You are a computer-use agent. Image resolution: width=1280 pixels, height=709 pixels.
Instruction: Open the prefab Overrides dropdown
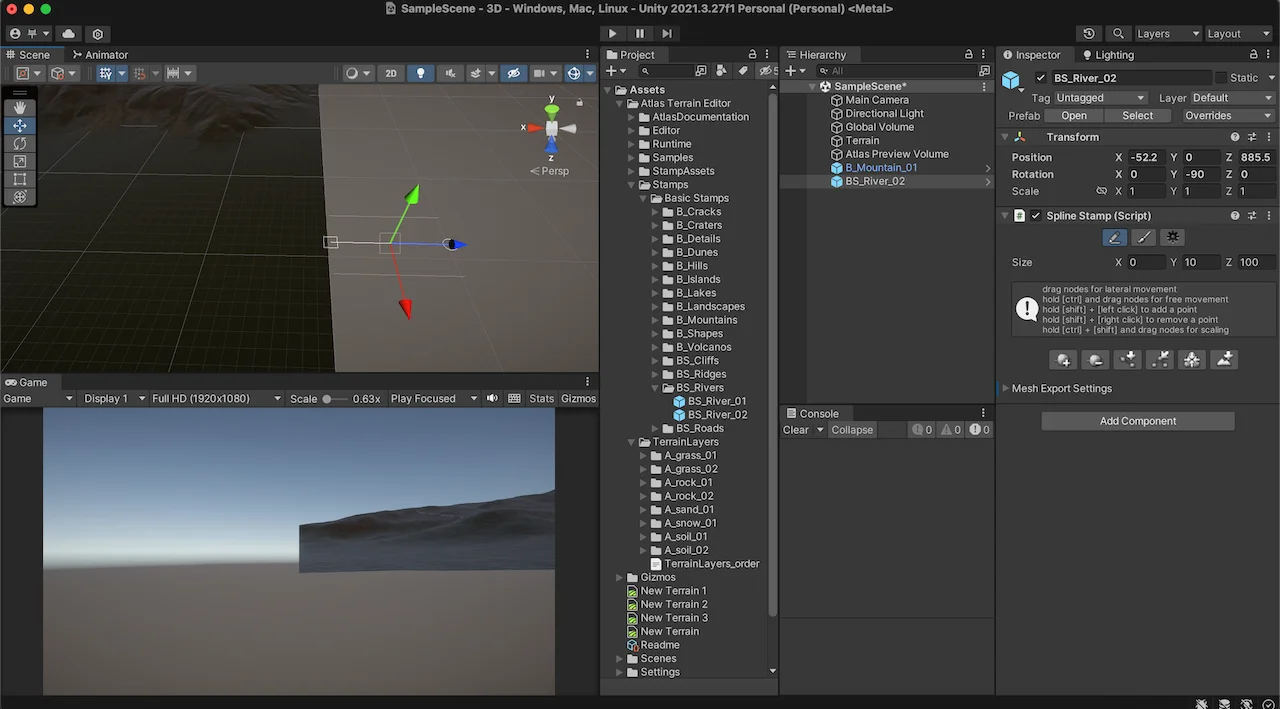pyautogui.click(x=1229, y=116)
